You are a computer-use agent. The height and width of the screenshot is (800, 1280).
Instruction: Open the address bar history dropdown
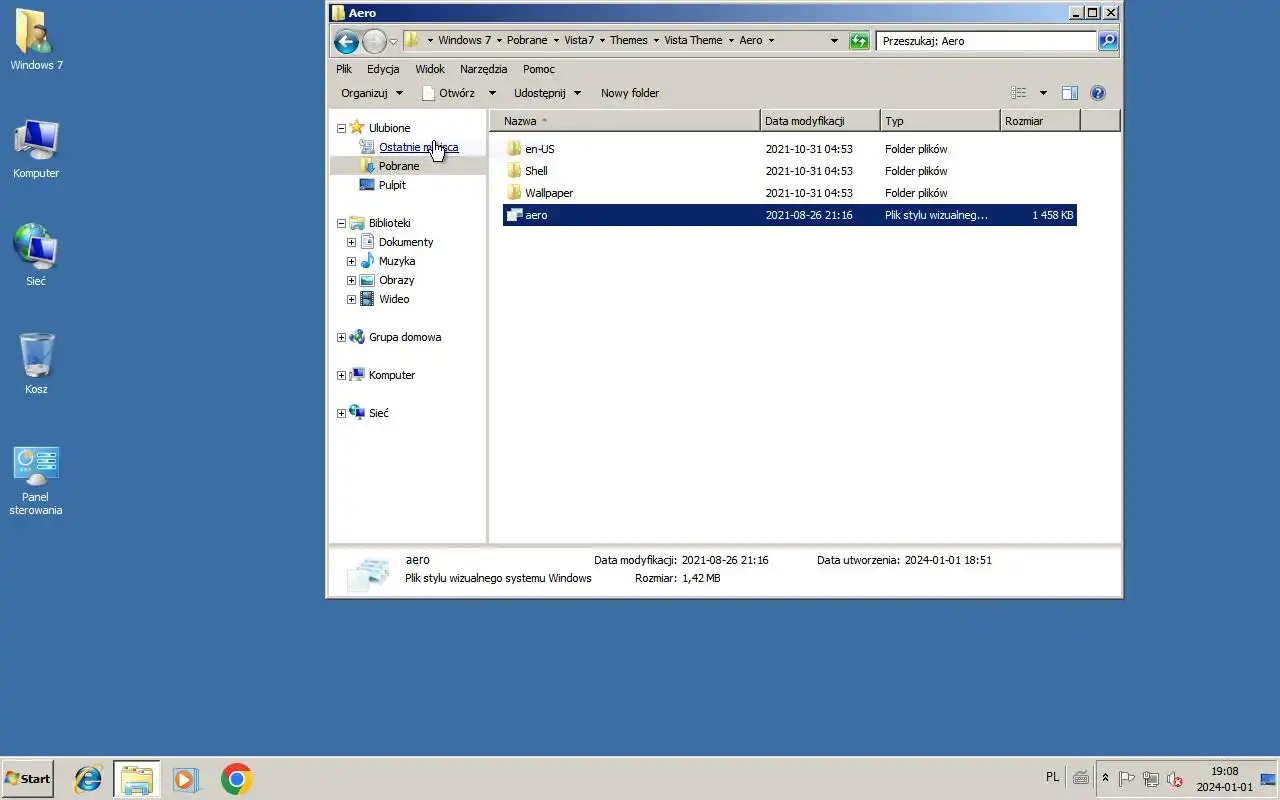click(x=834, y=41)
